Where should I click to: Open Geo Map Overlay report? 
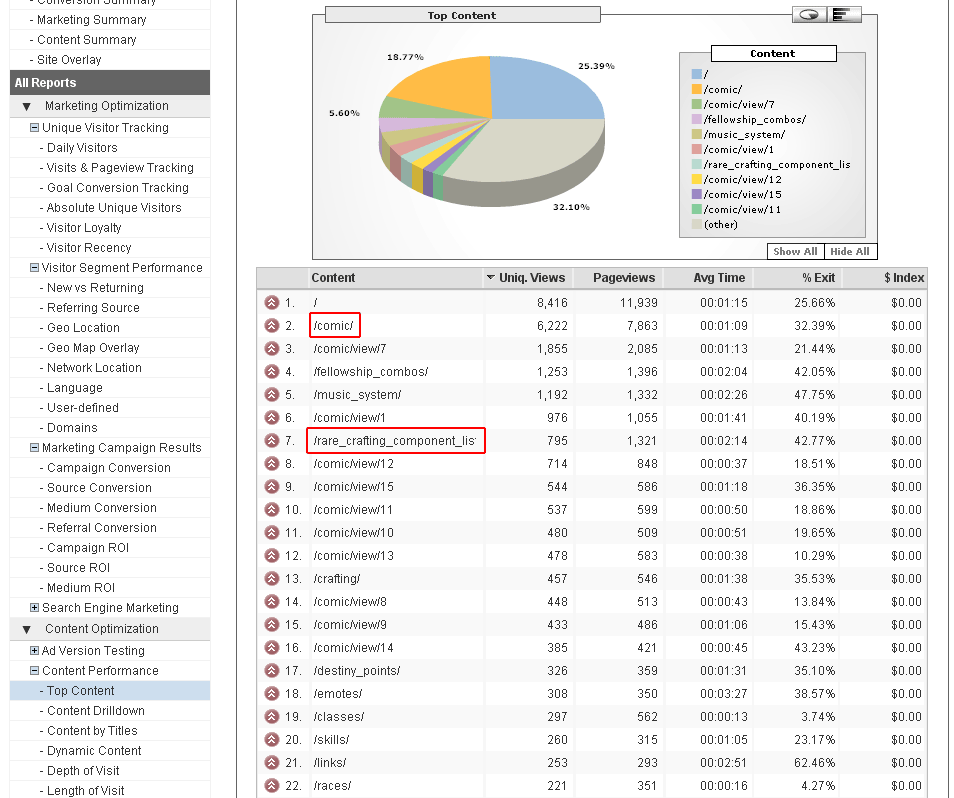(x=93, y=348)
